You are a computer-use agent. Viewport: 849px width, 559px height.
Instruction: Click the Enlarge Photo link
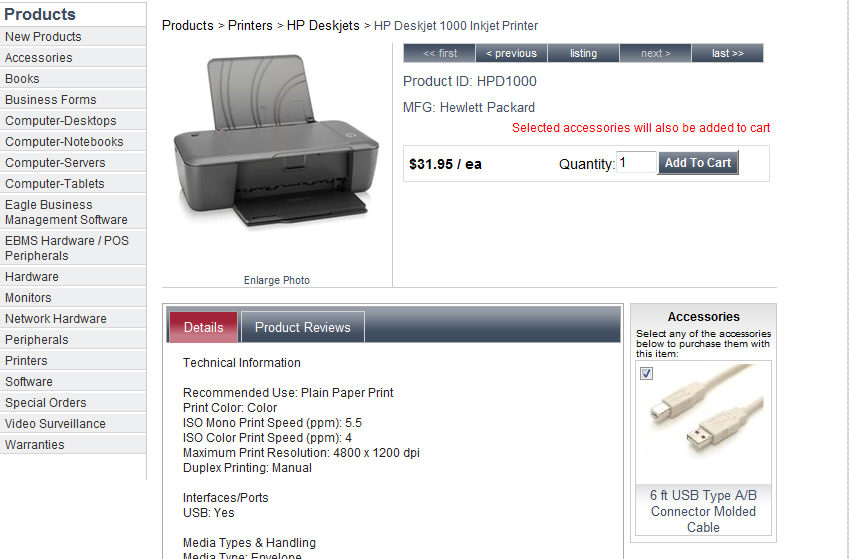(277, 280)
